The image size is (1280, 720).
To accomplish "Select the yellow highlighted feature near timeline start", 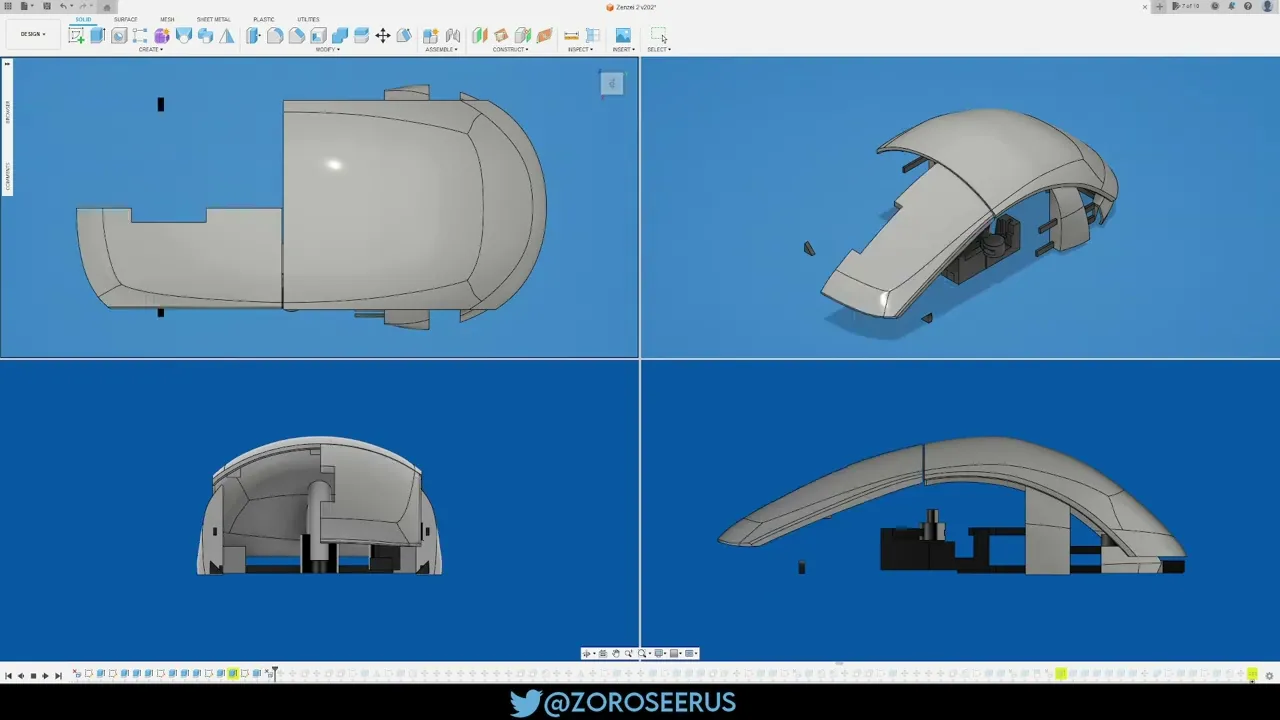I will click(233, 674).
